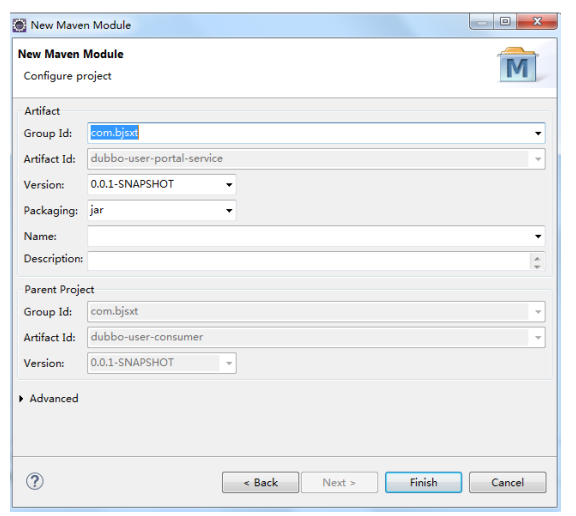The height and width of the screenshot is (516, 576).
Task: Click the Description scrollbar up arrow
Action: coord(537,258)
